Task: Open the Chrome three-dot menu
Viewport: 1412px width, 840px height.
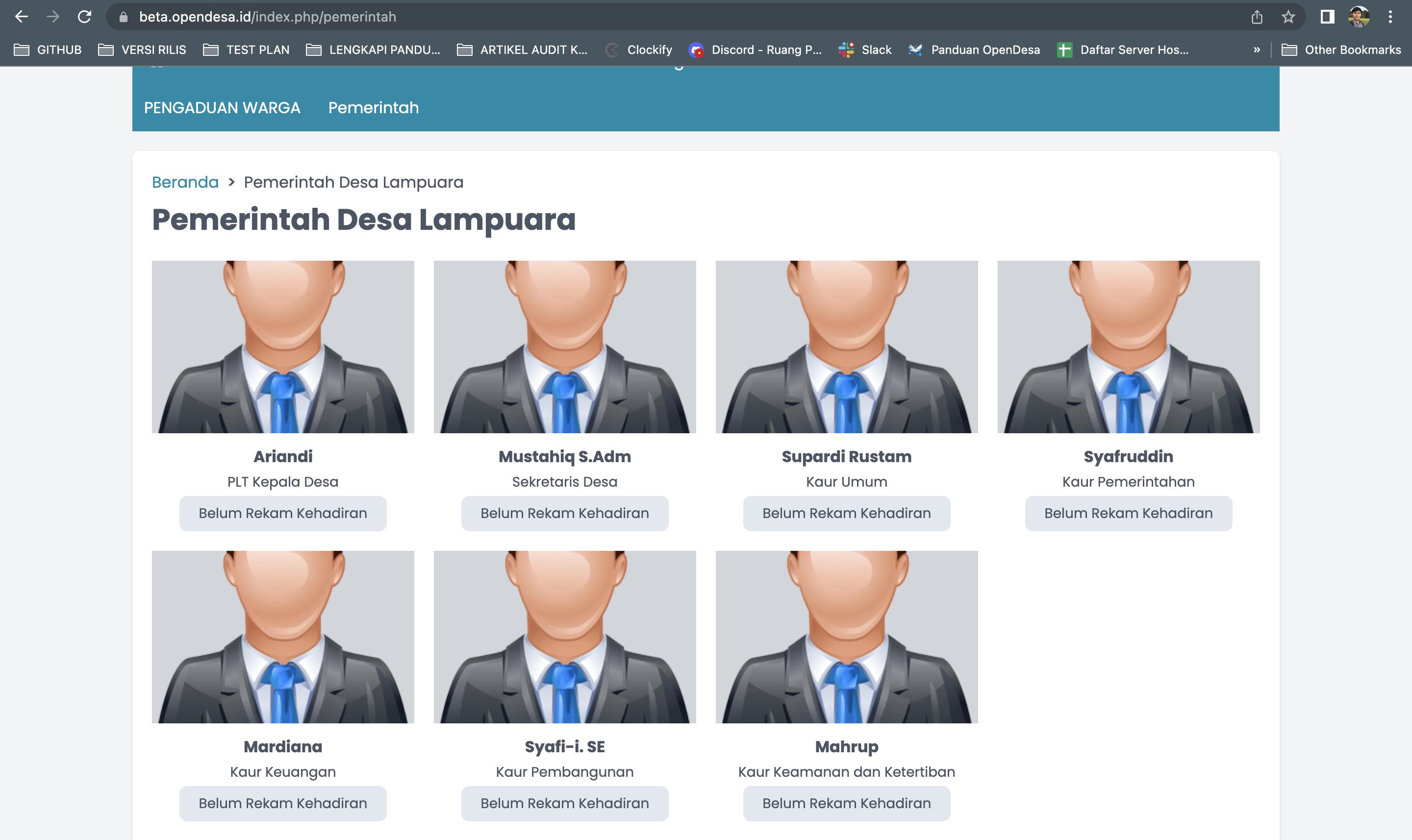Action: 1390,16
